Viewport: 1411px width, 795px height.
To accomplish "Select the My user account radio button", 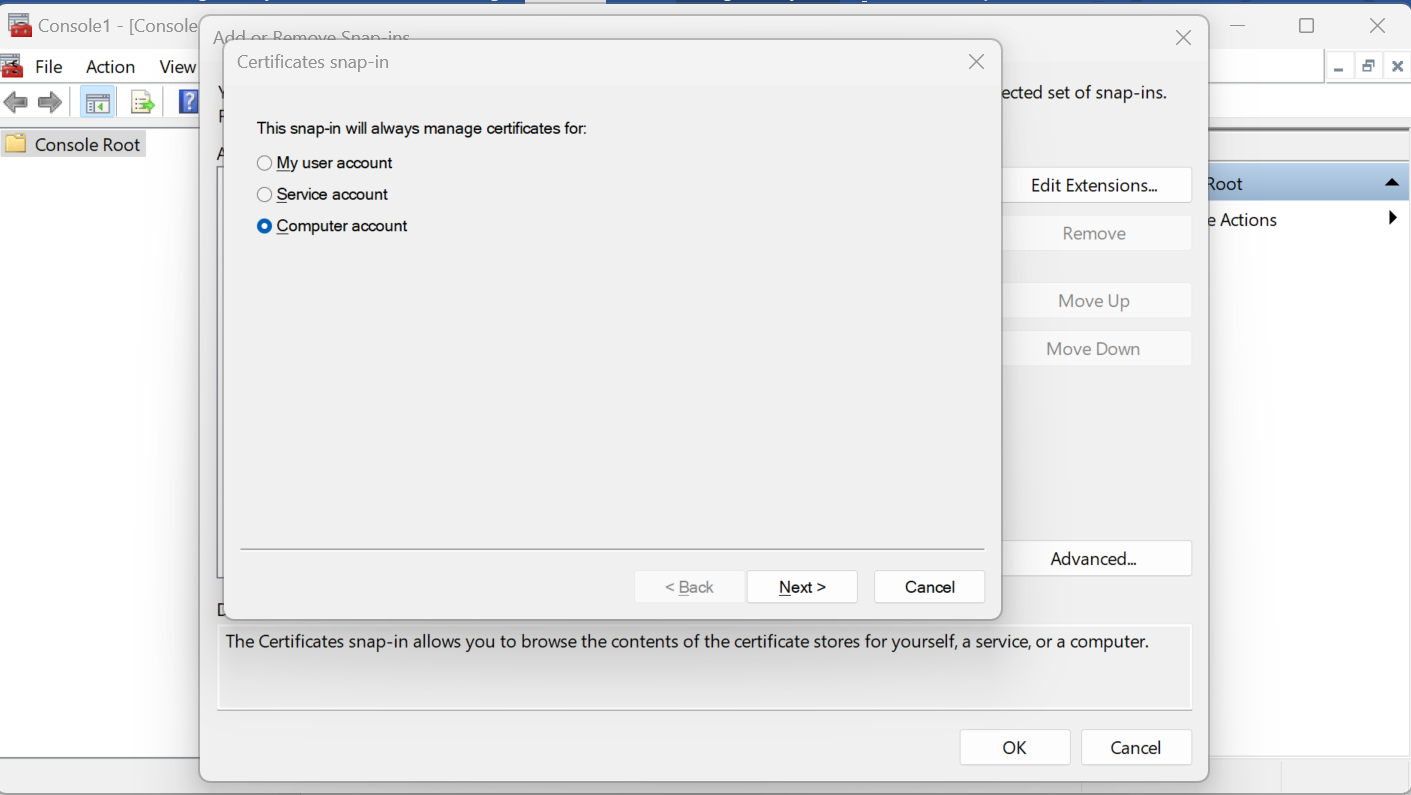I will pyautogui.click(x=265, y=163).
